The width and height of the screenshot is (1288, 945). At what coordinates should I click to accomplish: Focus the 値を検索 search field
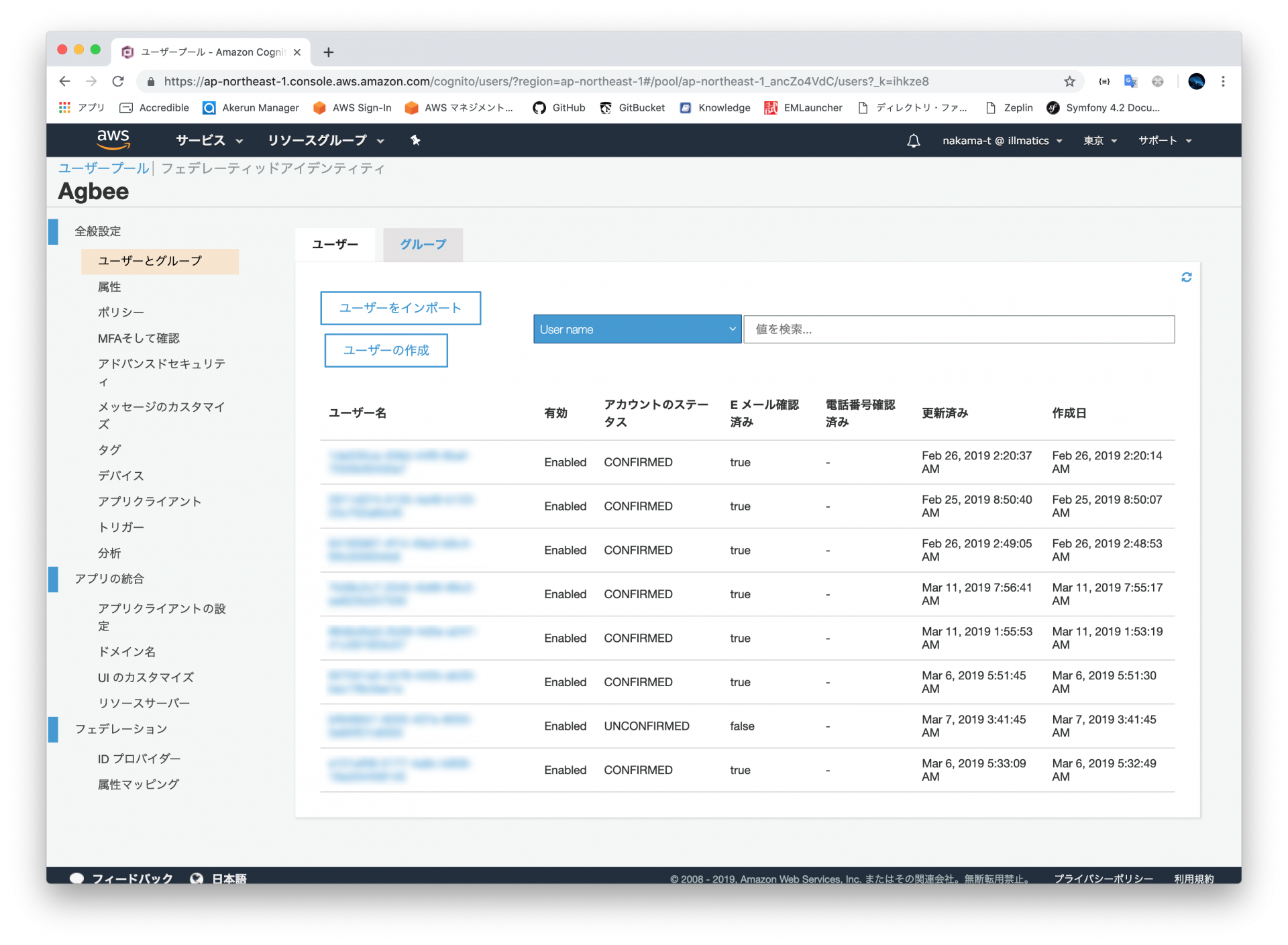pyautogui.click(x=959, y=329)
